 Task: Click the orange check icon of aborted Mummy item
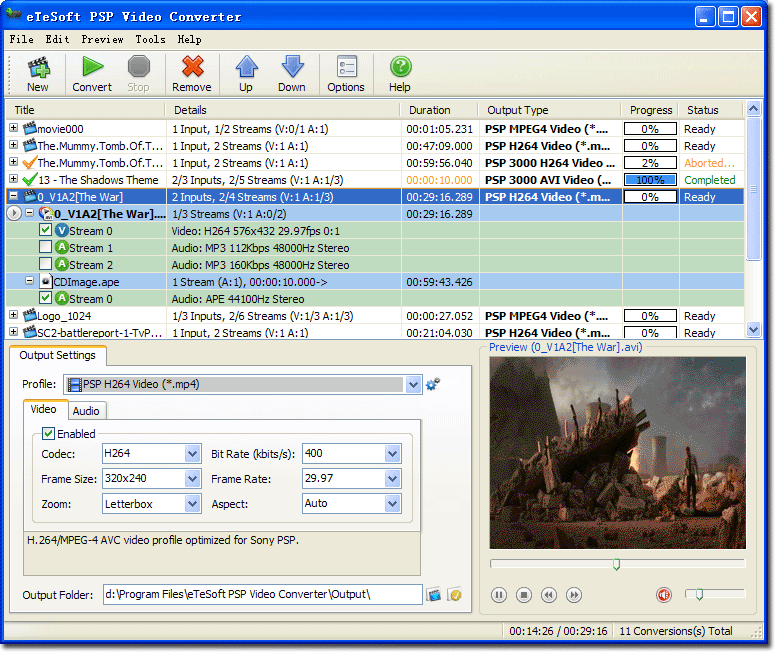coord(30,163)
